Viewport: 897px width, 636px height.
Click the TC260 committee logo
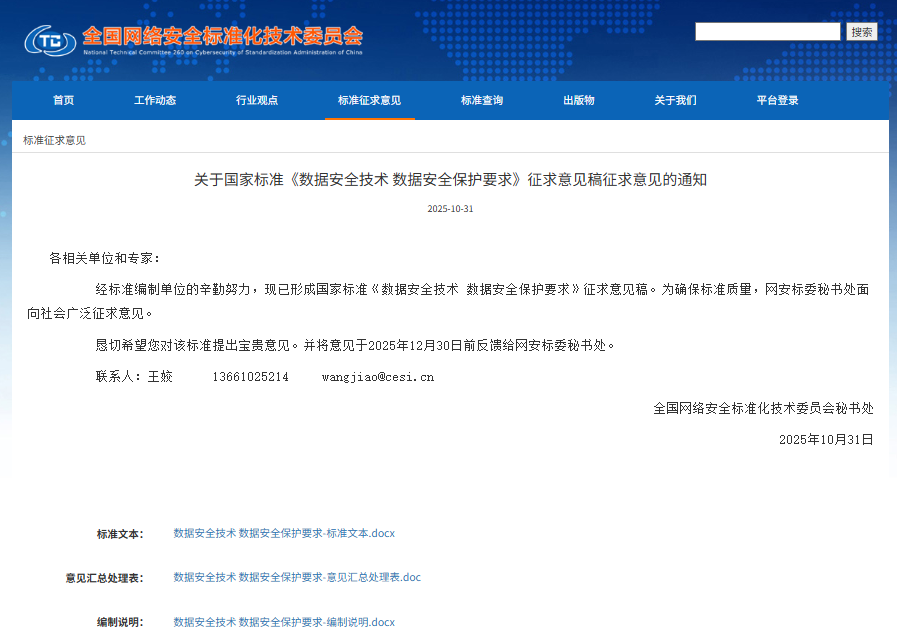(x=48, y=41)
